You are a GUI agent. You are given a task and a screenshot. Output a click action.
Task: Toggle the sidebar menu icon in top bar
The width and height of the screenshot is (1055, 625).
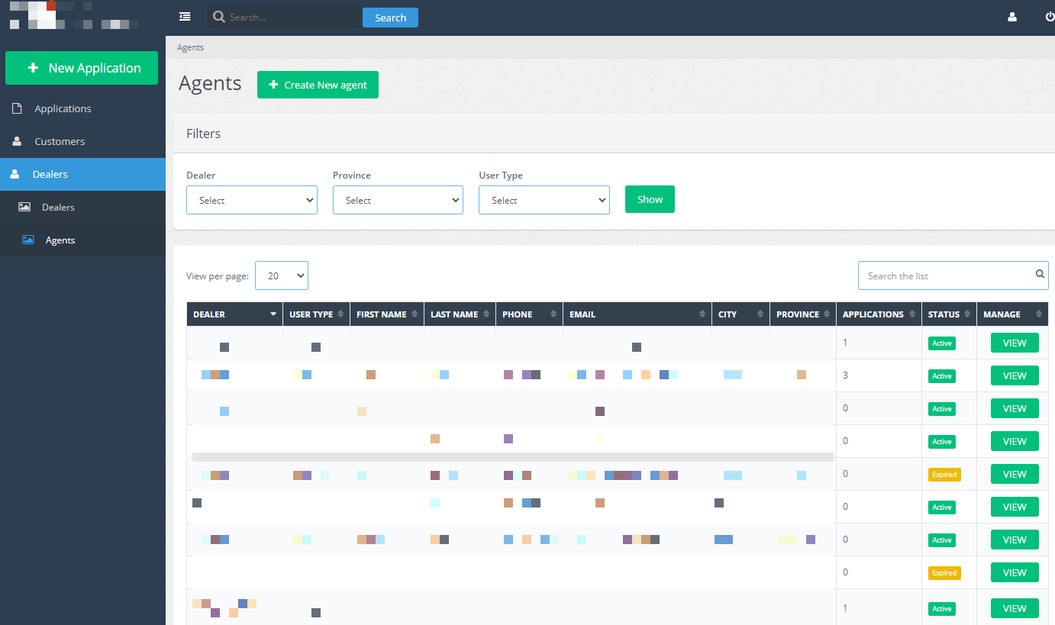coord(184,17)
